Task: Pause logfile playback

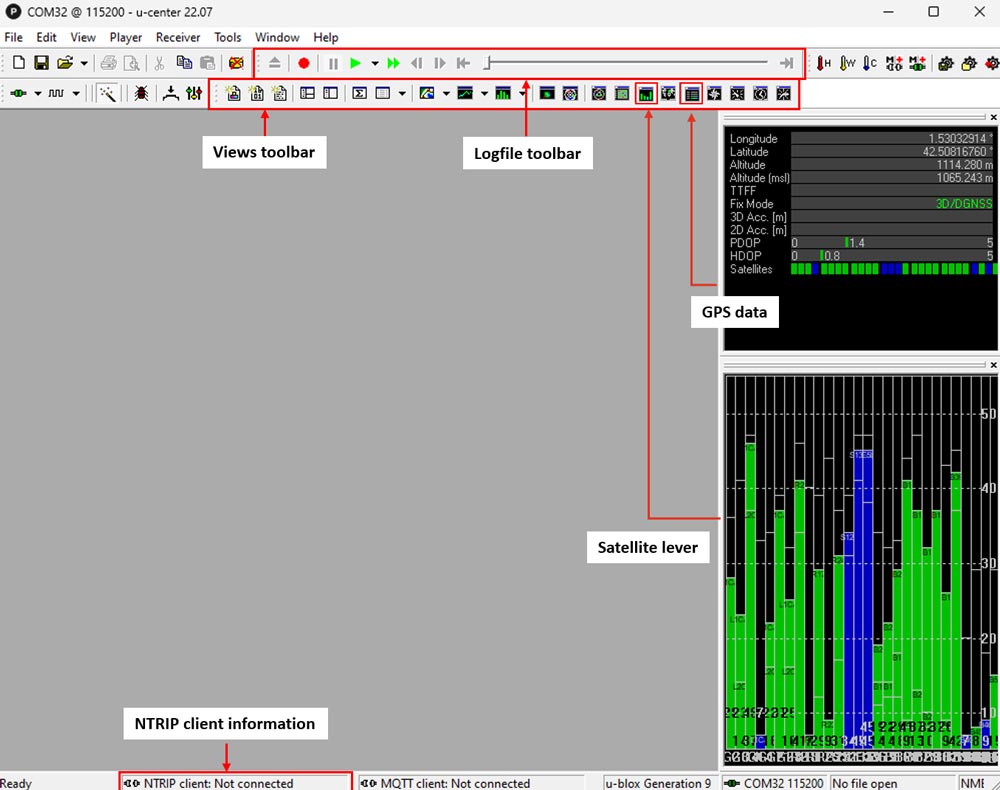Action: 333,63
